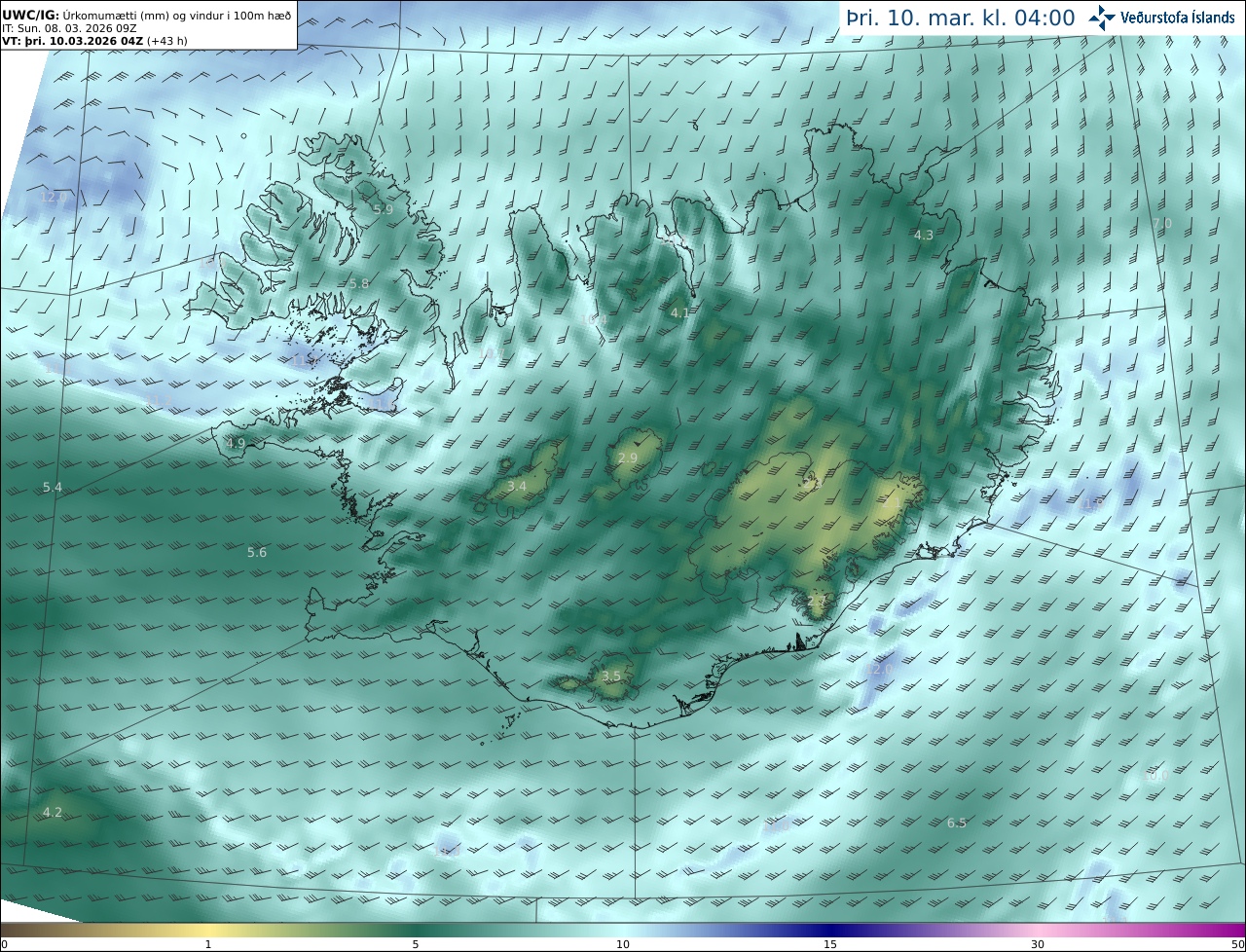
Task: Click the 15 tick on the color scale
Action: (830, 944)
